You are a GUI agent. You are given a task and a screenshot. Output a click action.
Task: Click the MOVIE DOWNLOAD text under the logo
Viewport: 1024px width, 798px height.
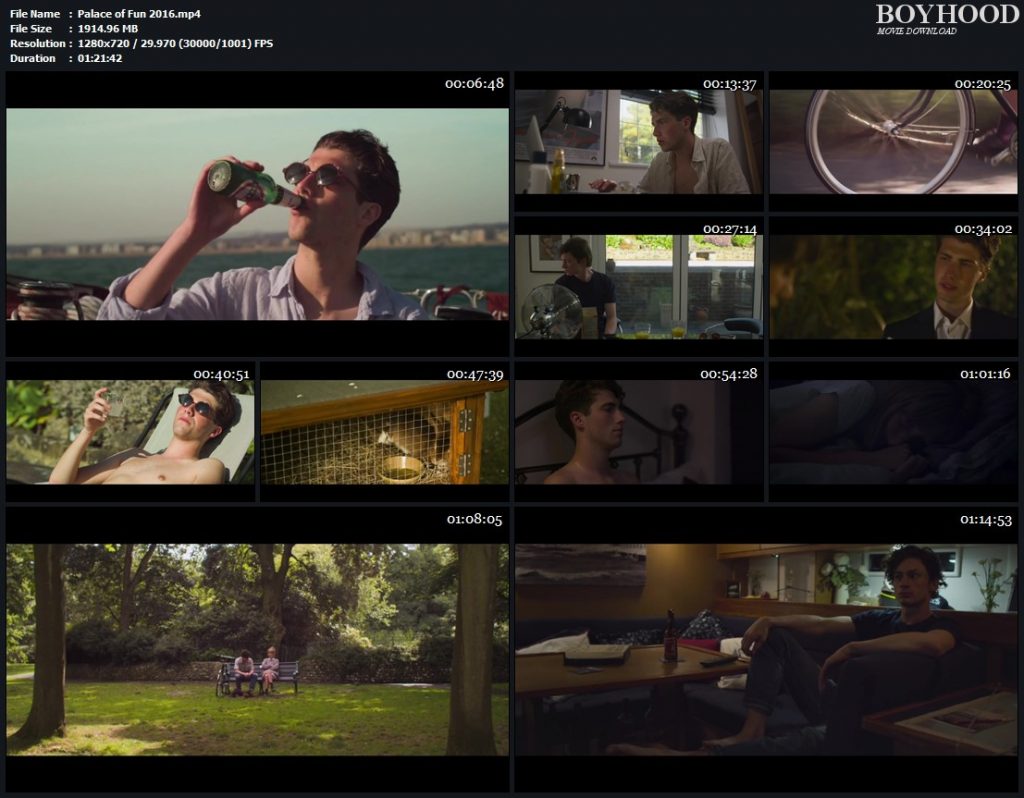point(916,32)
